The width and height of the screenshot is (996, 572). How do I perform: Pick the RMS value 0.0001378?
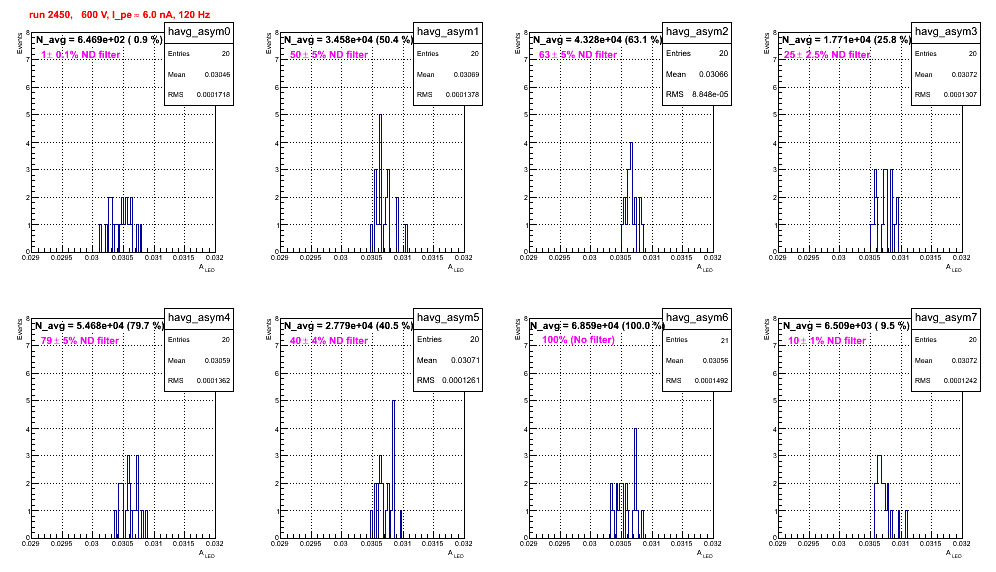click(462, 95)
